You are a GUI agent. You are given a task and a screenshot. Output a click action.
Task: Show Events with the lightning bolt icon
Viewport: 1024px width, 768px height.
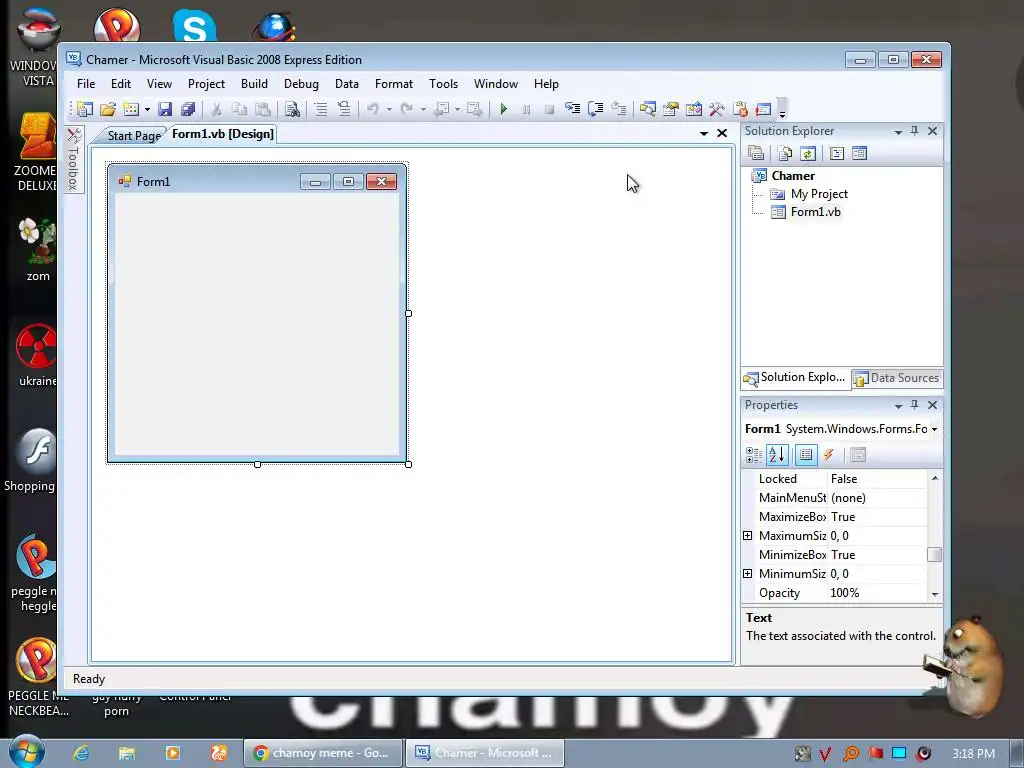(x=829, y=455)
